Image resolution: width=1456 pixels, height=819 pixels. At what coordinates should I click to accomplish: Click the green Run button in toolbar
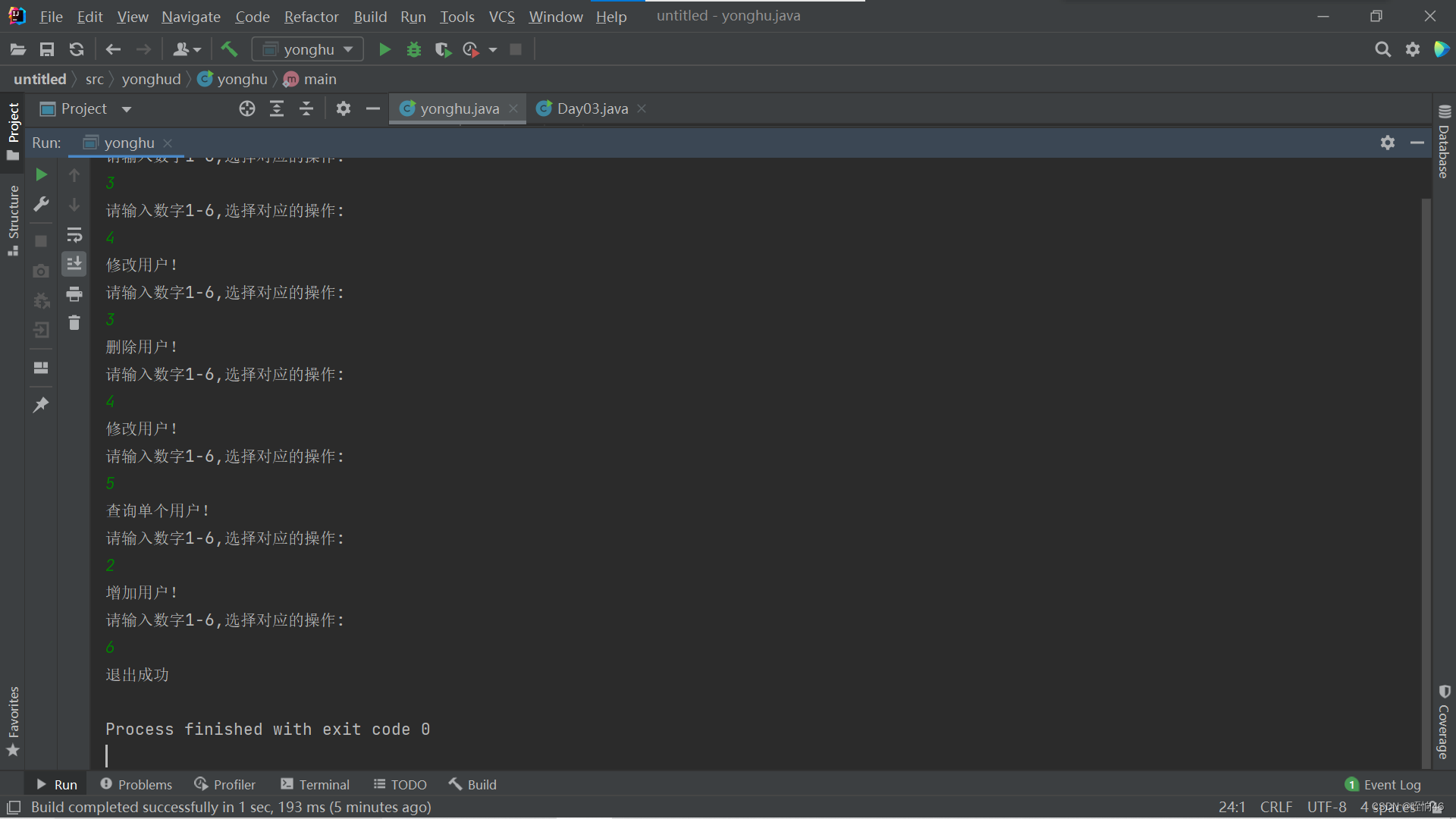pyautogui.click(x=384, y=49)
